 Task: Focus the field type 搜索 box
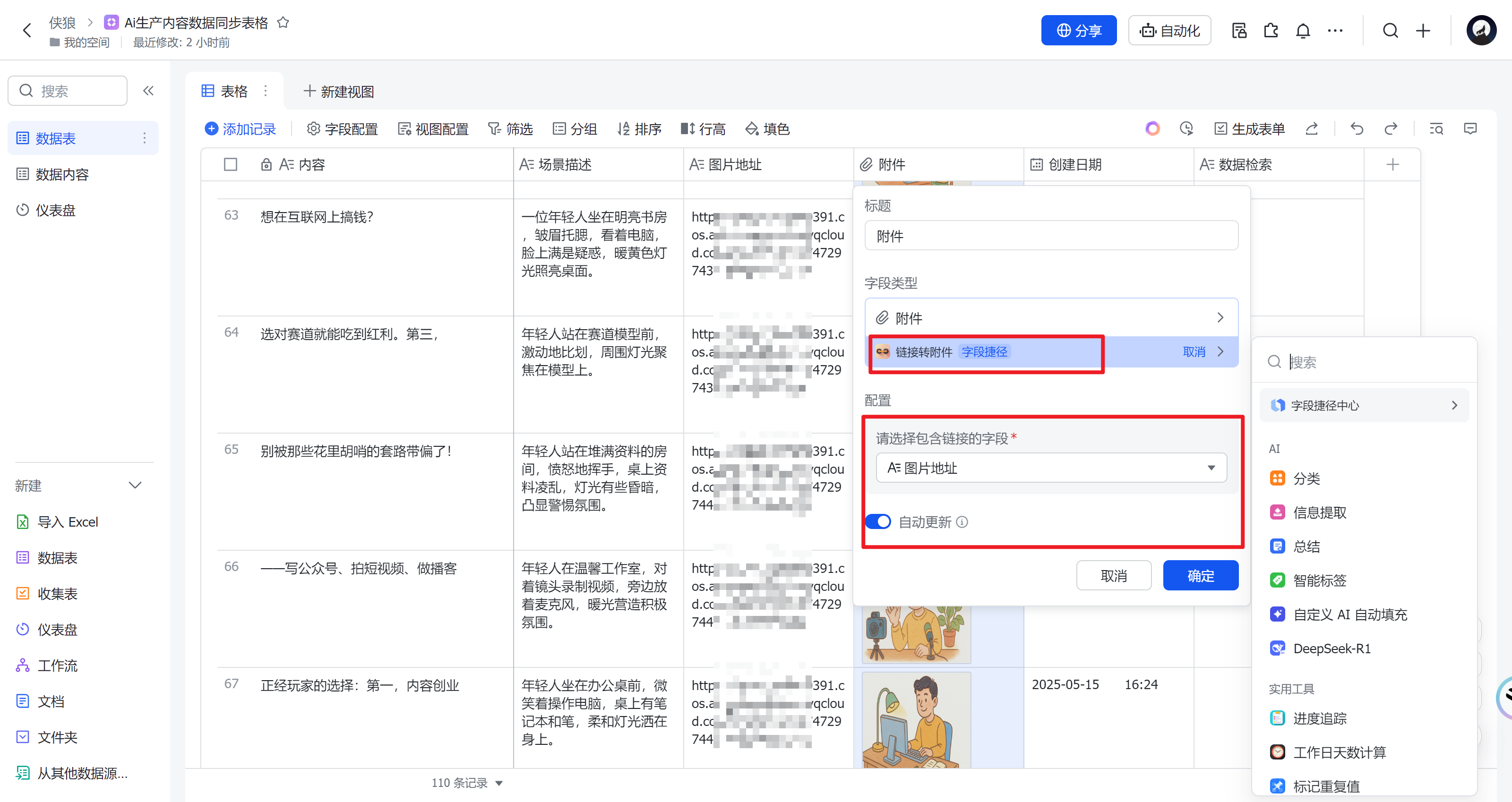point(1364,362)
